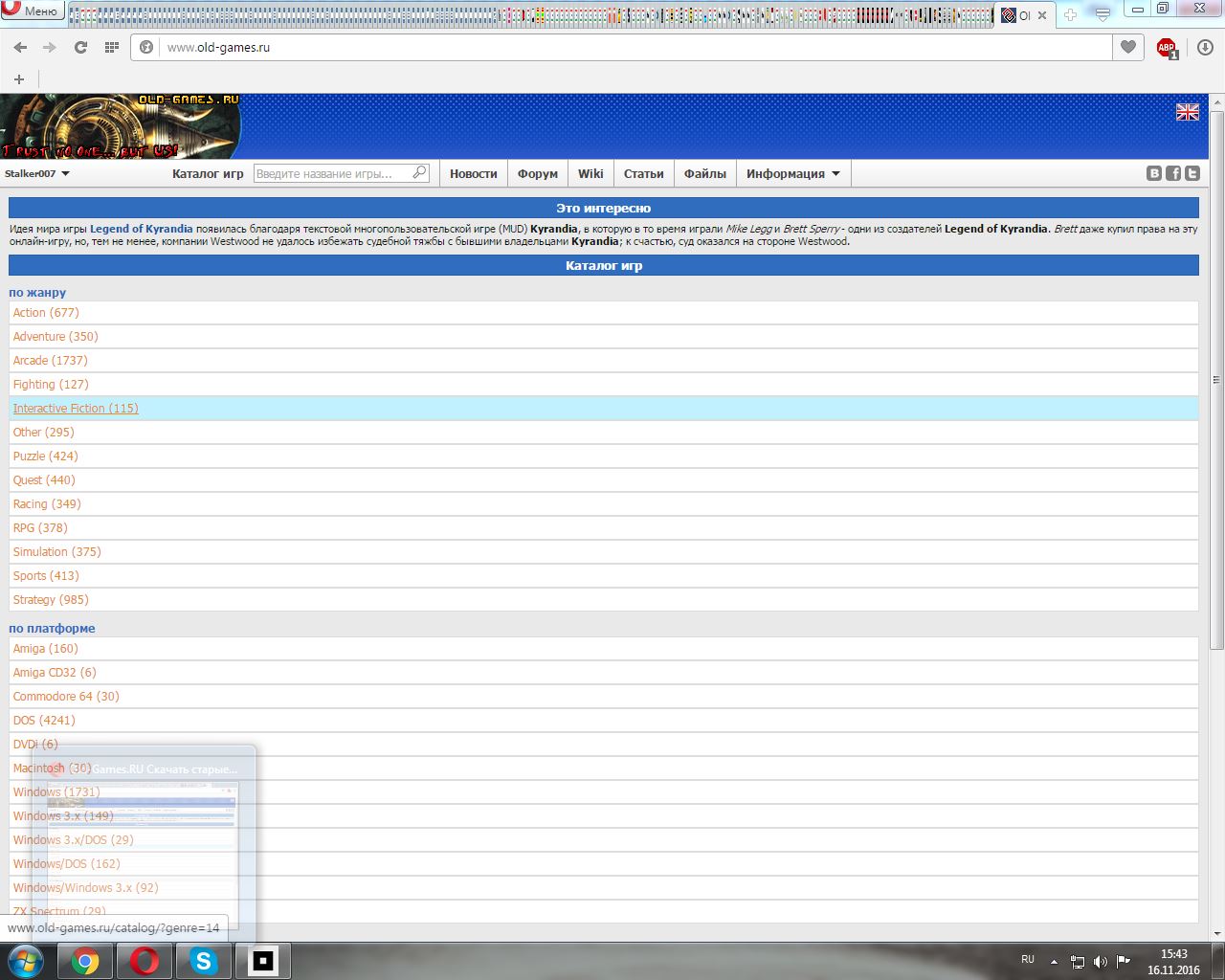This screenshot has width=1225, height=980.
Task: Open Interactive Fiction (115) genre
Action: tap(76, 409)
